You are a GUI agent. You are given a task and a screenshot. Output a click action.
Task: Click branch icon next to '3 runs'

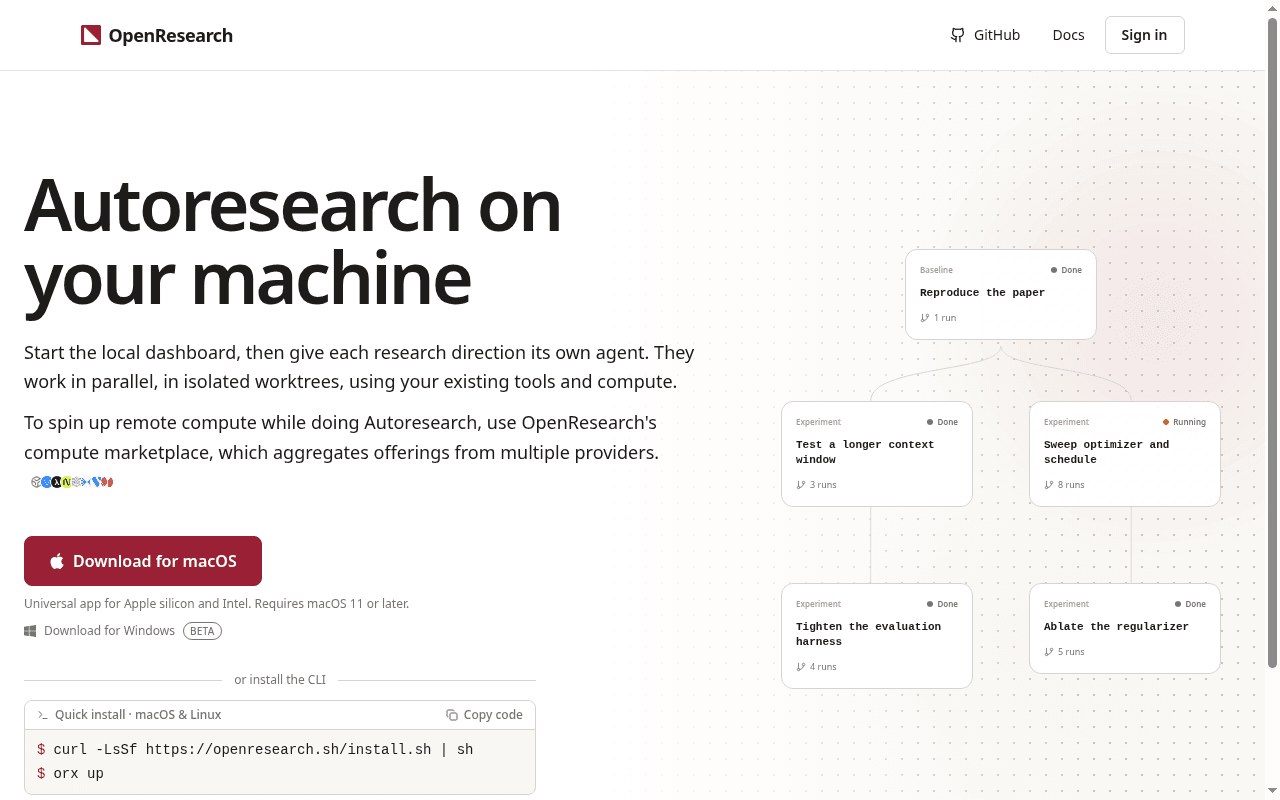pos(801,485)
